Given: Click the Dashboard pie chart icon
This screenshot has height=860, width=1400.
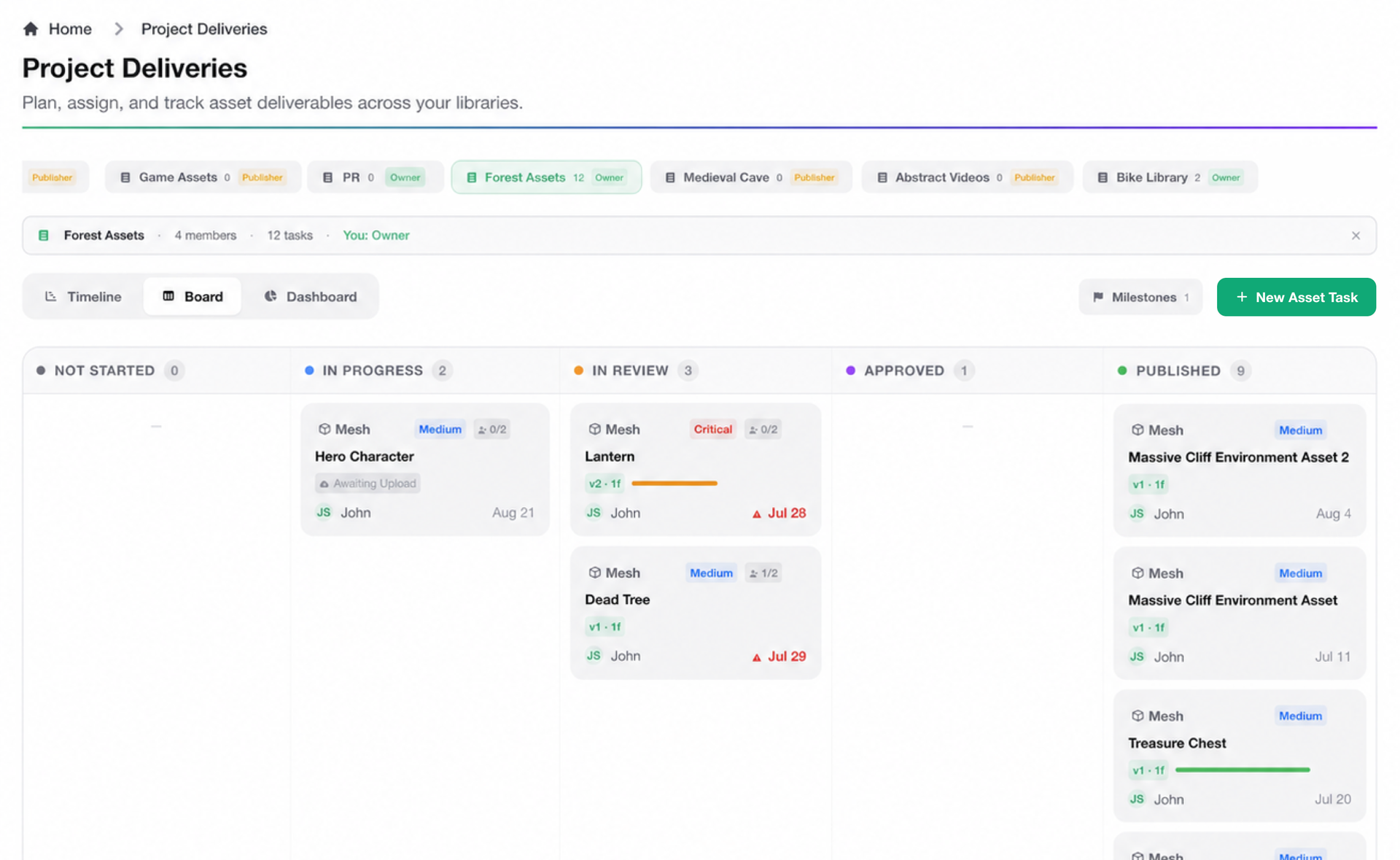Looking at the screenshot, I should pyautogui.click(x=271, y=296).
